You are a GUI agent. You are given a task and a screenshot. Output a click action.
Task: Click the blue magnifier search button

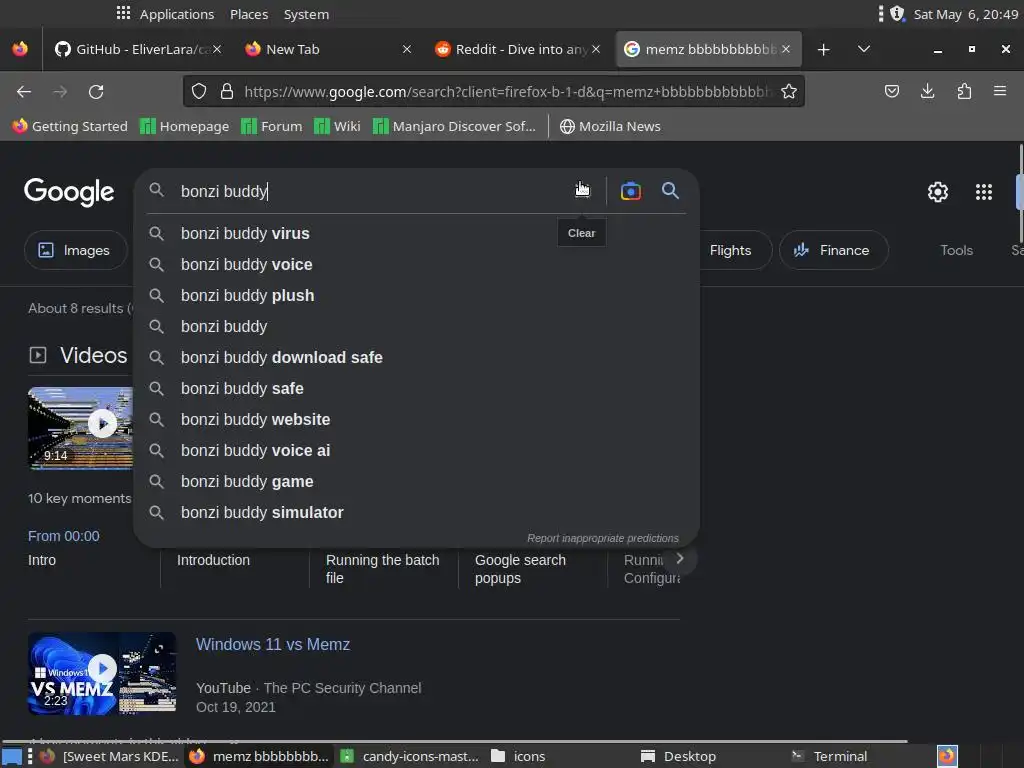click(x=670, y=191)
